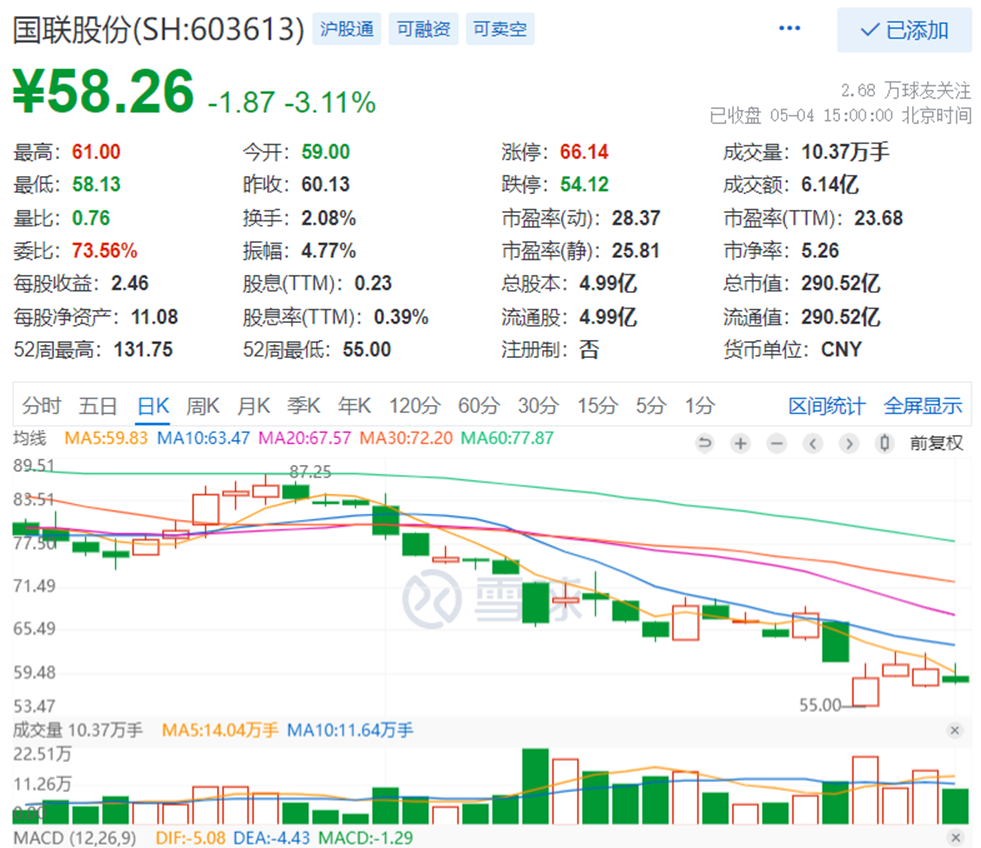Switch to the 1分 chart tab
Viewport: 981px width, 848px height.
point(699,406)
